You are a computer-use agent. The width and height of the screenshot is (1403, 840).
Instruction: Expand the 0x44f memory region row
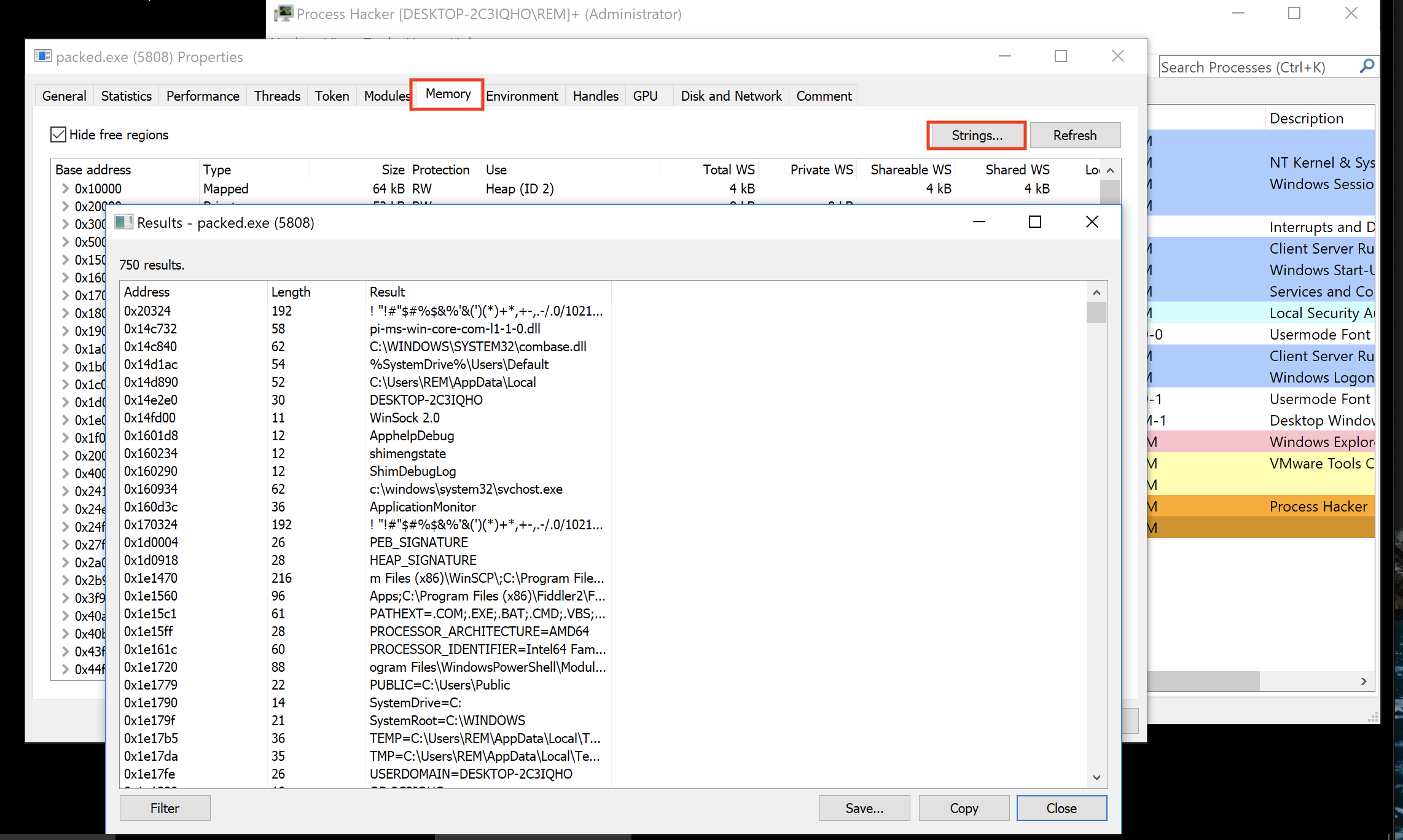click(x=65, y=669)
